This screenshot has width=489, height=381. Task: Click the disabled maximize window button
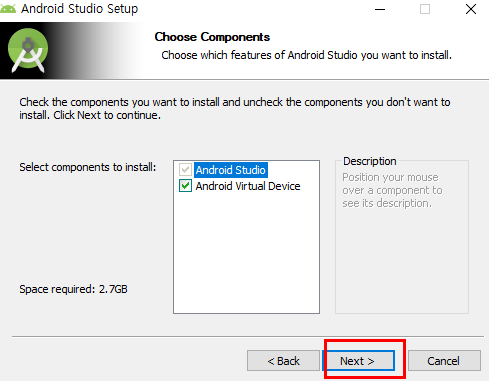pyautogui.click(x=425, y=9)
